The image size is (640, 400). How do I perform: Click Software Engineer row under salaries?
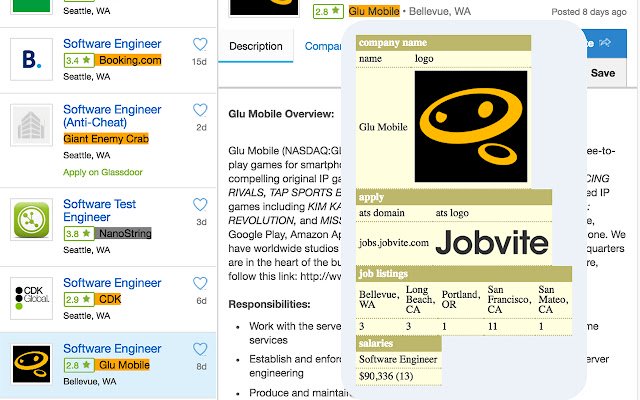(398, 360)
